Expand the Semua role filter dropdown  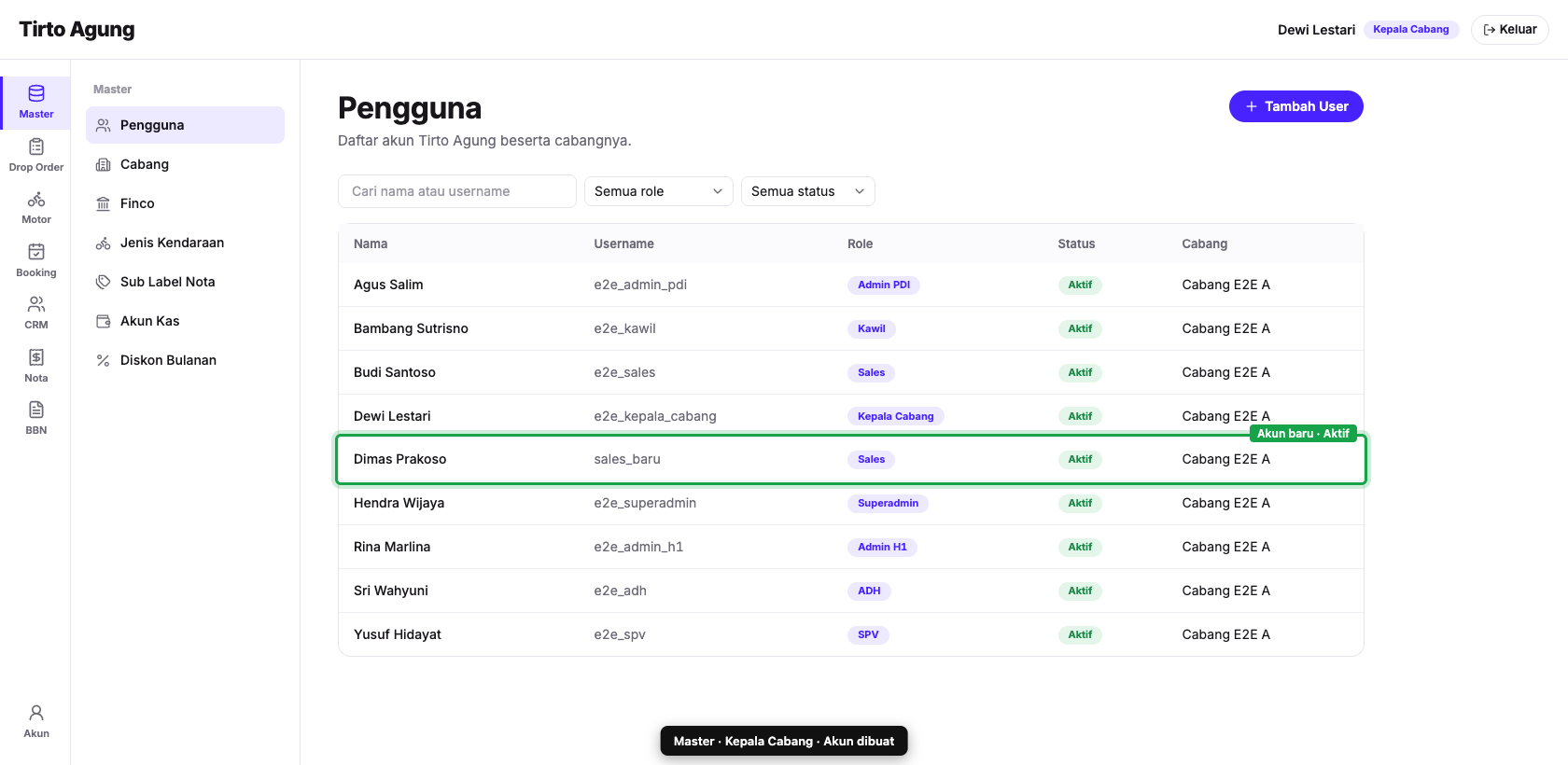coord(659,191)
